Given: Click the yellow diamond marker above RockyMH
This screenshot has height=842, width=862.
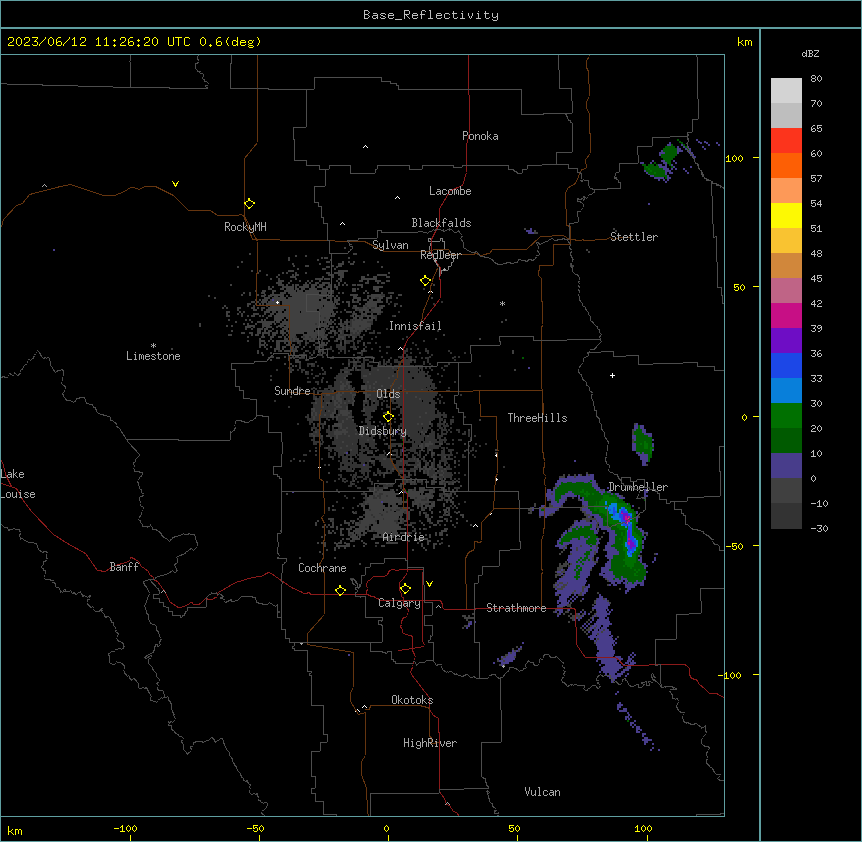Looking at the screenshot, I should coord(250,204).
